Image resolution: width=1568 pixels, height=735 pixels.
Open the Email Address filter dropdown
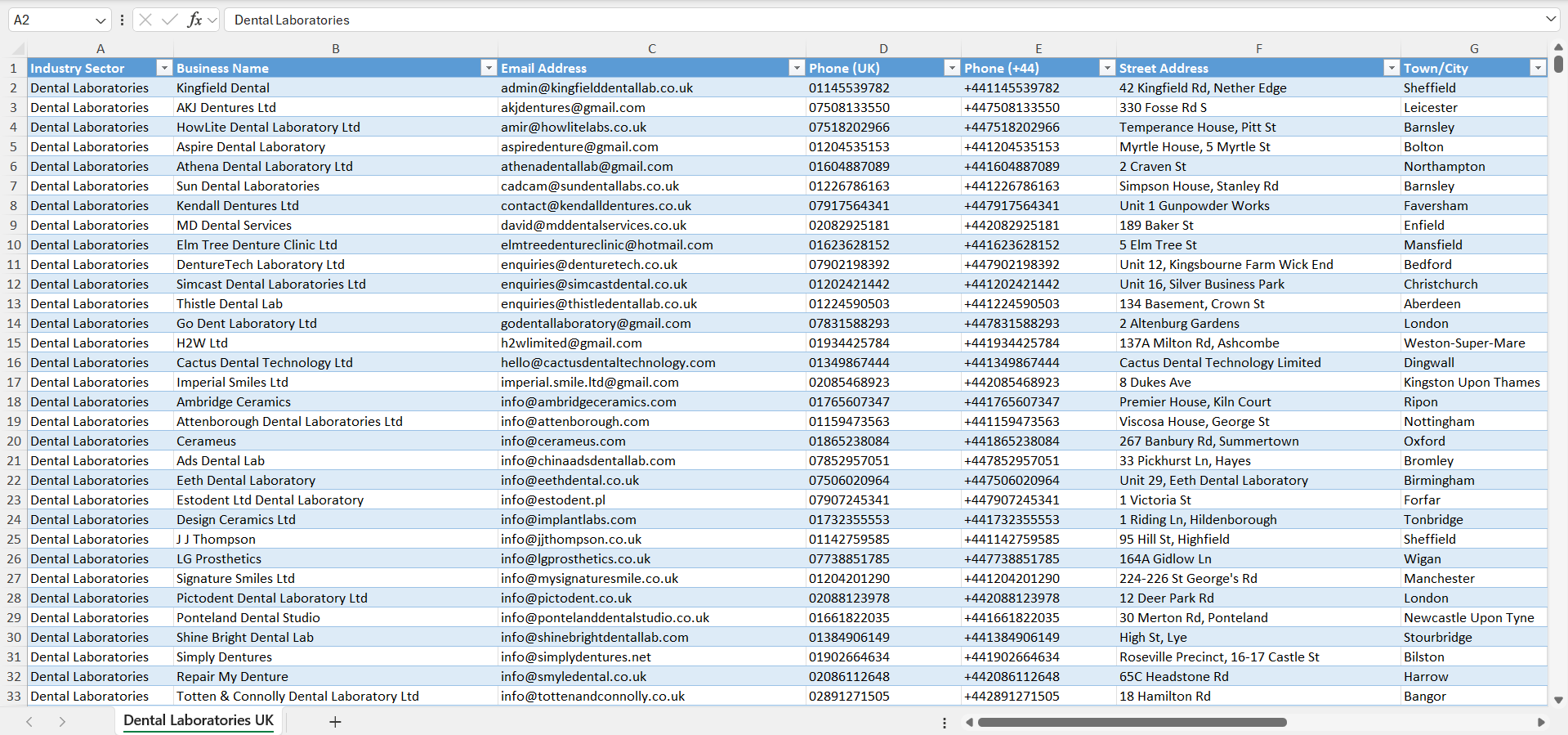coord(797,68)
